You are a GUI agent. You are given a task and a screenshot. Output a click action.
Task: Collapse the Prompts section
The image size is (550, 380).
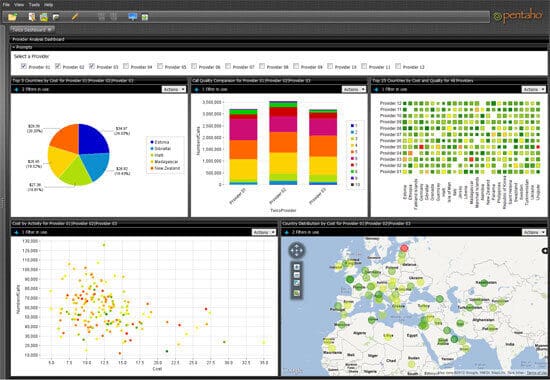(x=14, y=47)
